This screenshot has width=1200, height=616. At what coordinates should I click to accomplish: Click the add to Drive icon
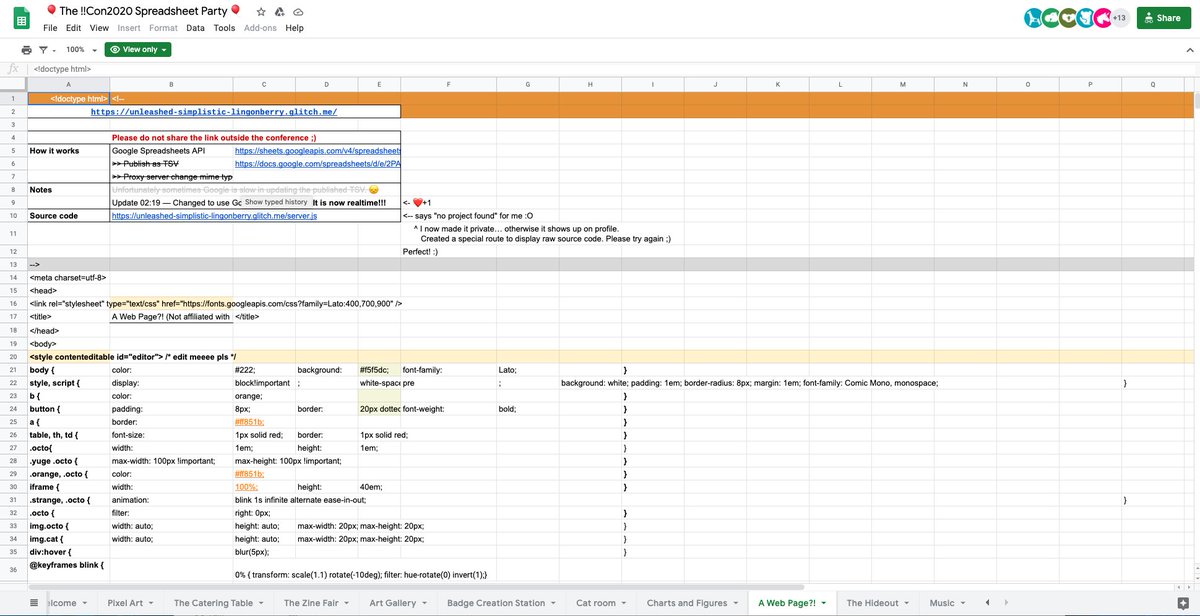click(280, 11)
